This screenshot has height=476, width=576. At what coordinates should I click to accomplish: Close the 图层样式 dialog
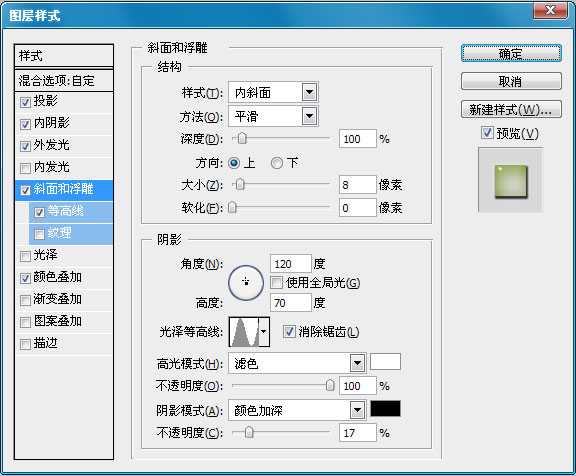click(x=550, y=10)
